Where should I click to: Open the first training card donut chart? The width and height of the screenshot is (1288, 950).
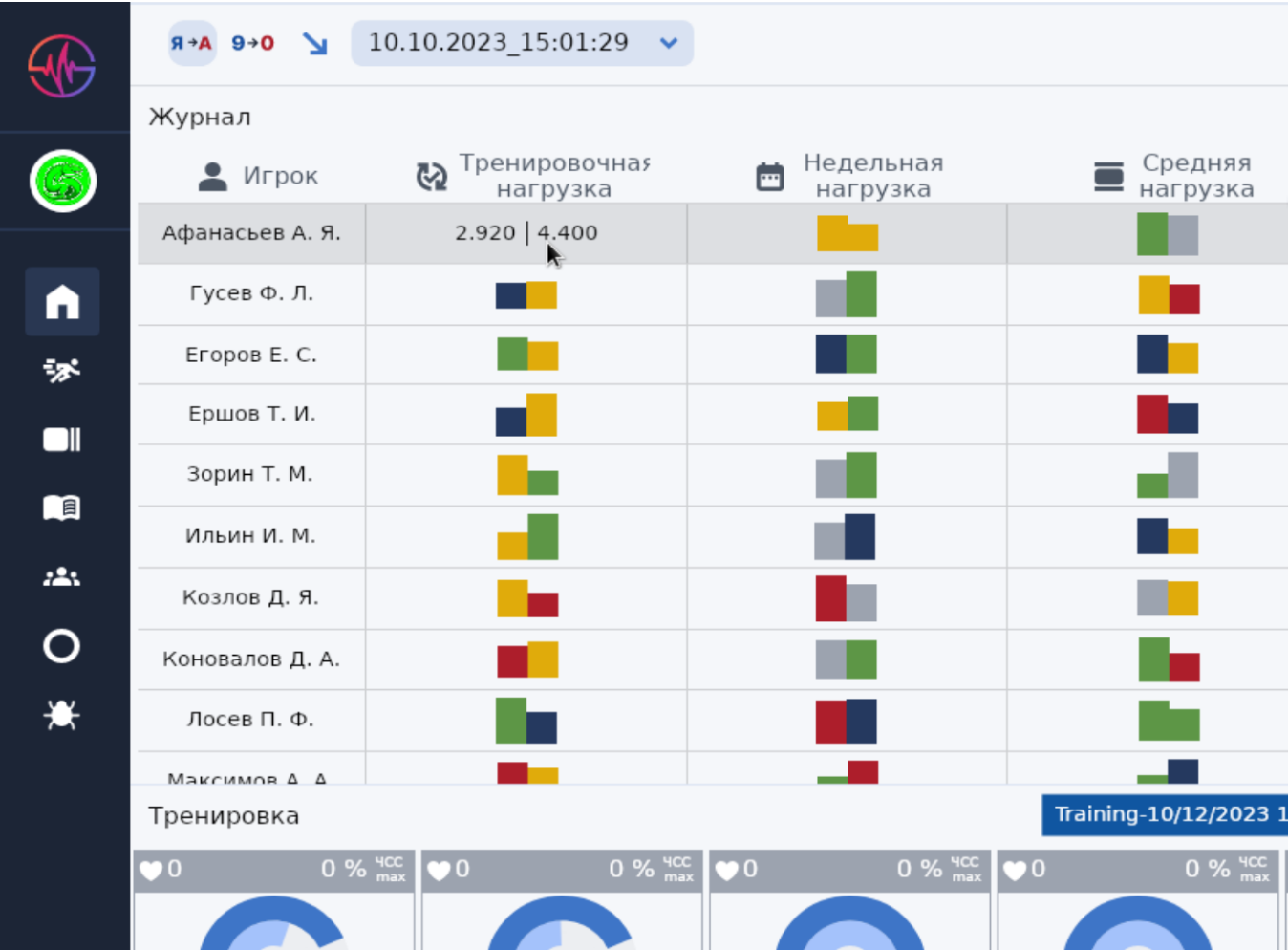tap(273, 923)
